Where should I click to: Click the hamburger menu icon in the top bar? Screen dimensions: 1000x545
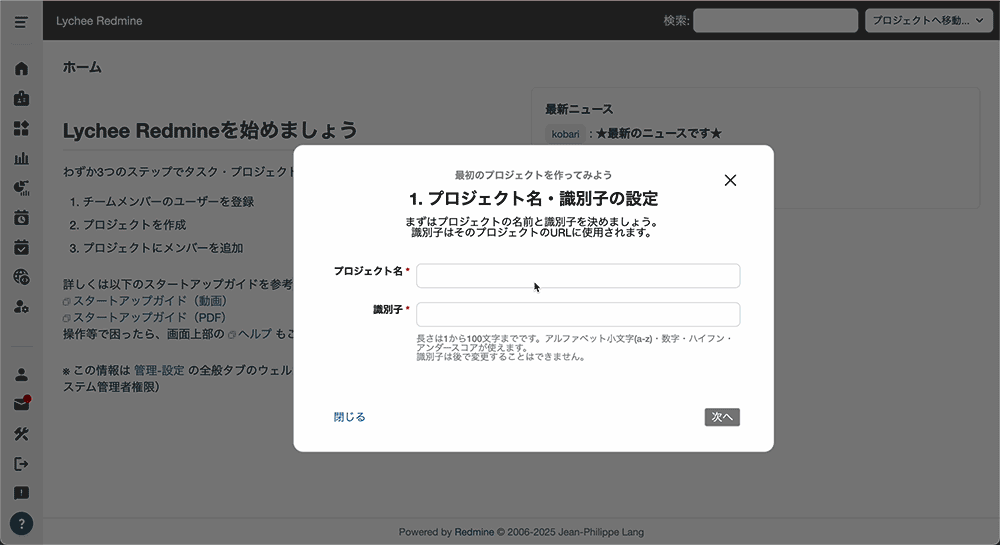coord(21,21)
